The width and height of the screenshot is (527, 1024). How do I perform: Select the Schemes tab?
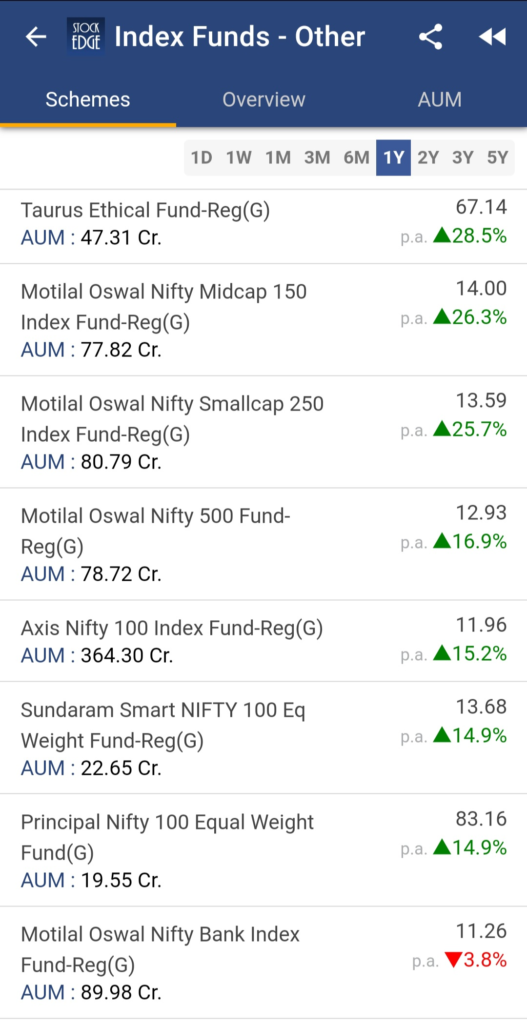tap(88, 99)
